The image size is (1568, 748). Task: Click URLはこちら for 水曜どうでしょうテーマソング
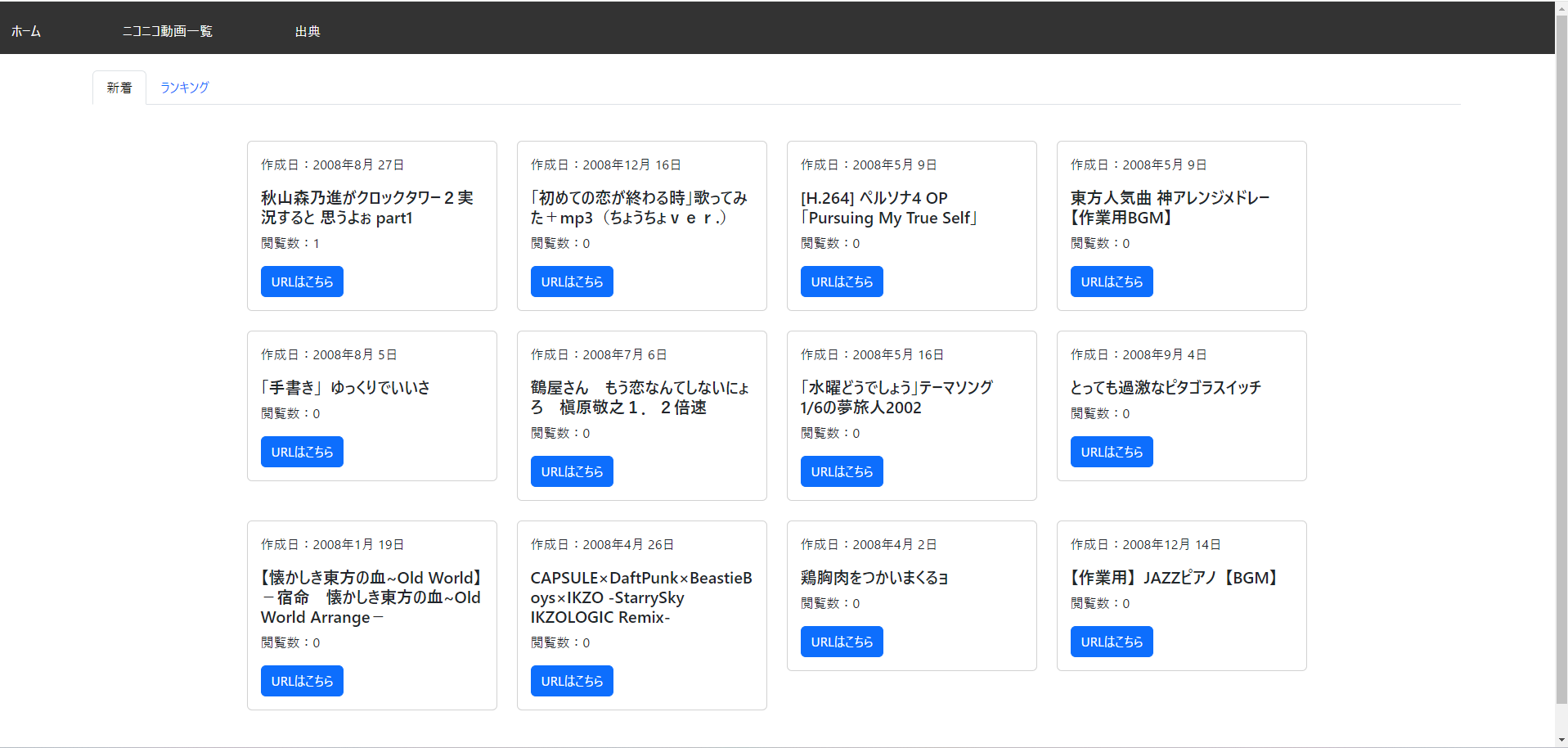[x=841, y=471]
